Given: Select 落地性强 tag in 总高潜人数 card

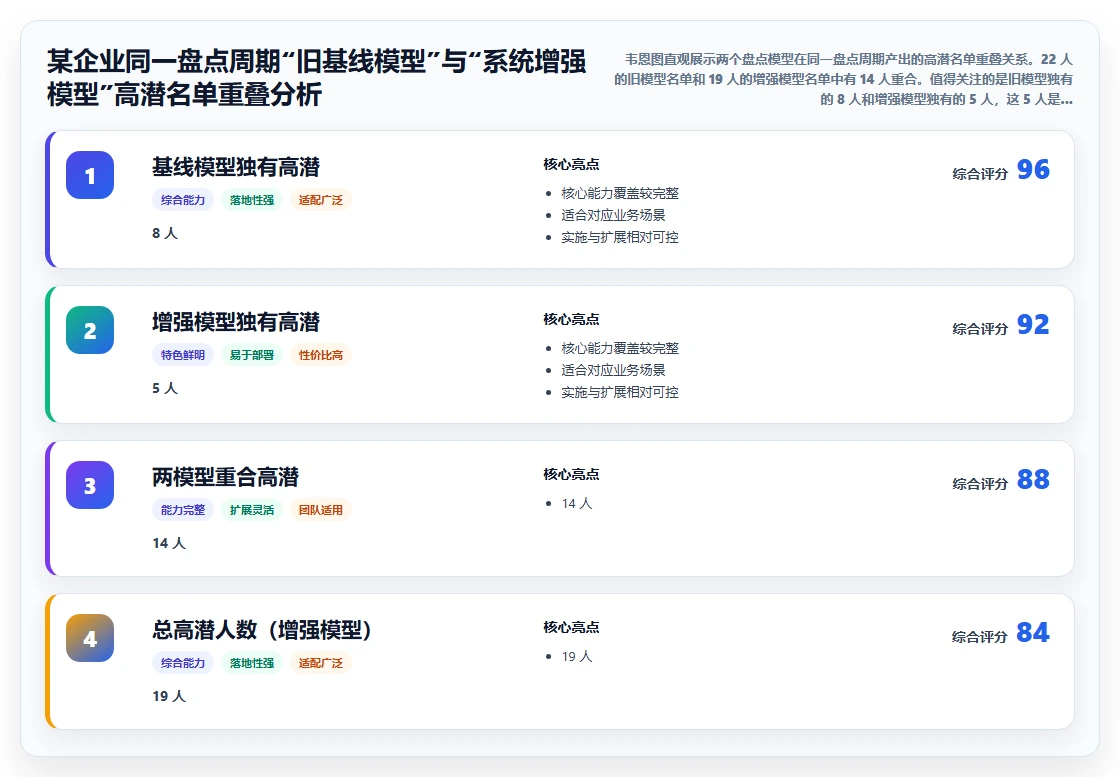Looking at the screenshot, I should click(251, 663).
